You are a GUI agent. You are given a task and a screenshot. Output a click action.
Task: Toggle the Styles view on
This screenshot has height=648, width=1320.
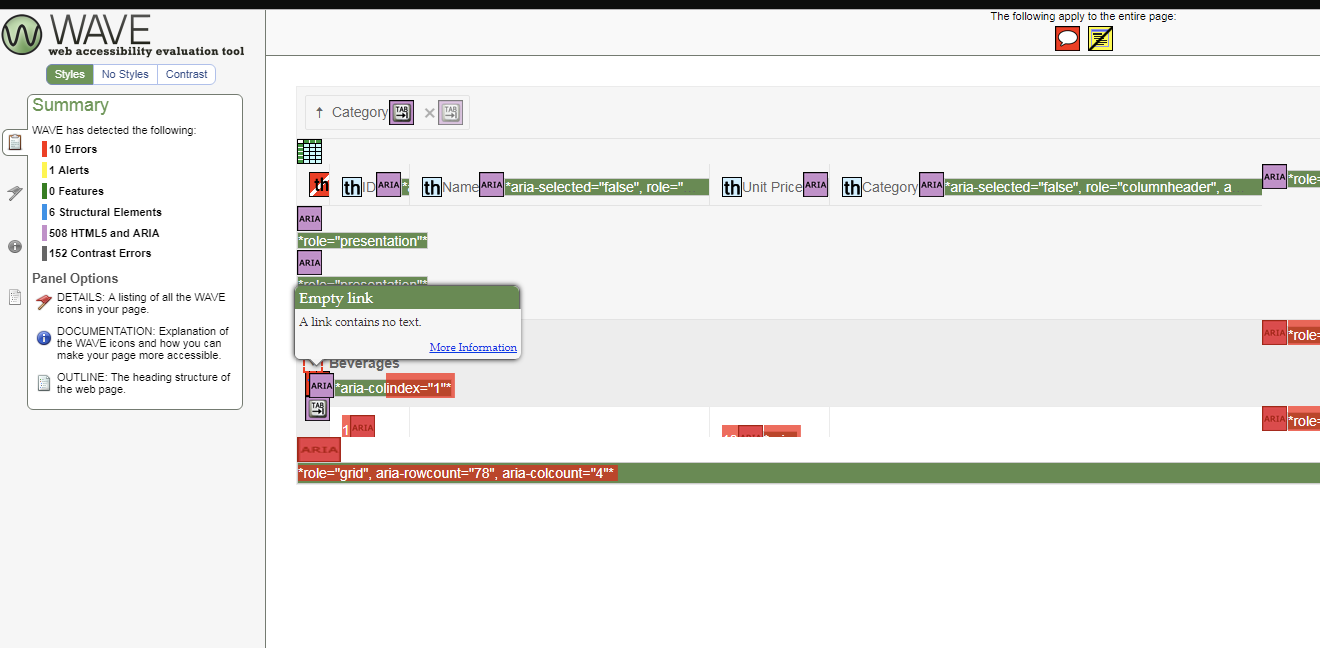coord(69,74)
